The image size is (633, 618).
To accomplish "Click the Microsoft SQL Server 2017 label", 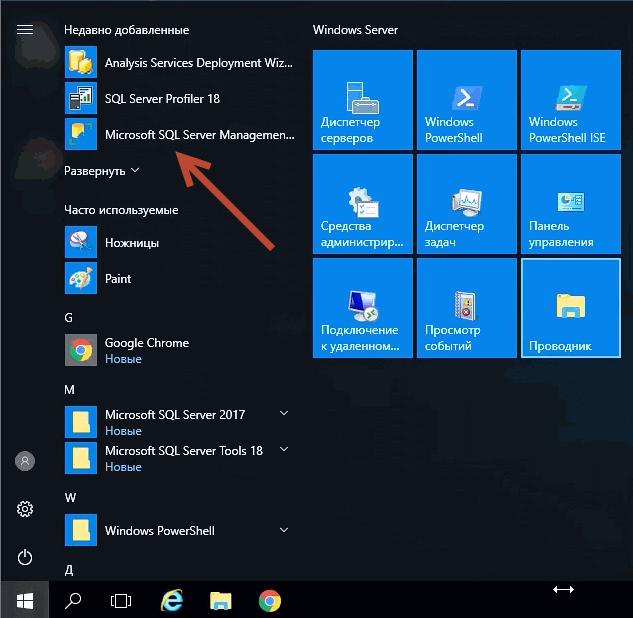I will click(x=175, y=415).
